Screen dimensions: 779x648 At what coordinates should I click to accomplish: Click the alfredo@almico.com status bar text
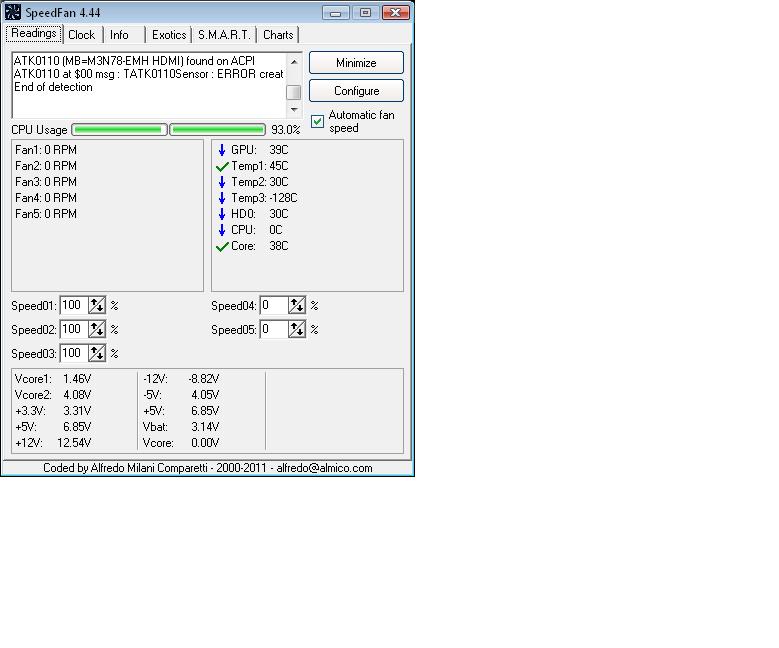[x=324, y=468]
